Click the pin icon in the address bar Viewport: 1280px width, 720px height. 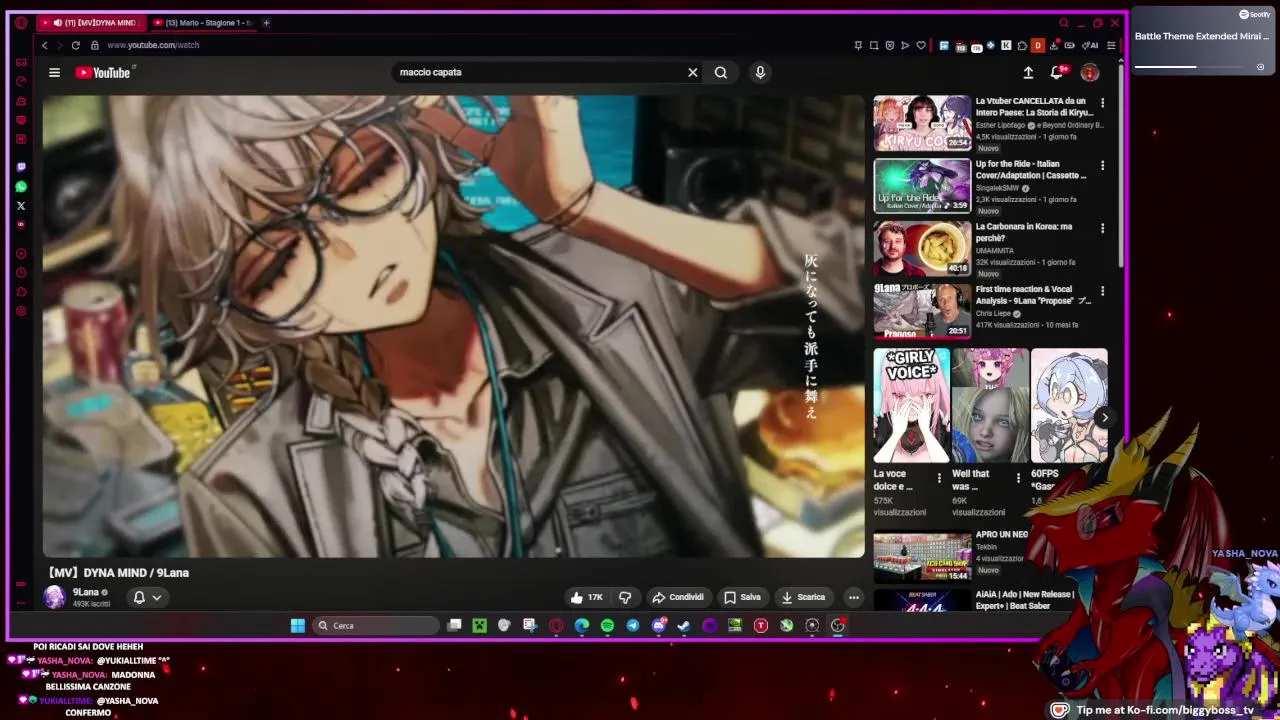pyautogui.click(x=858, y=45)
